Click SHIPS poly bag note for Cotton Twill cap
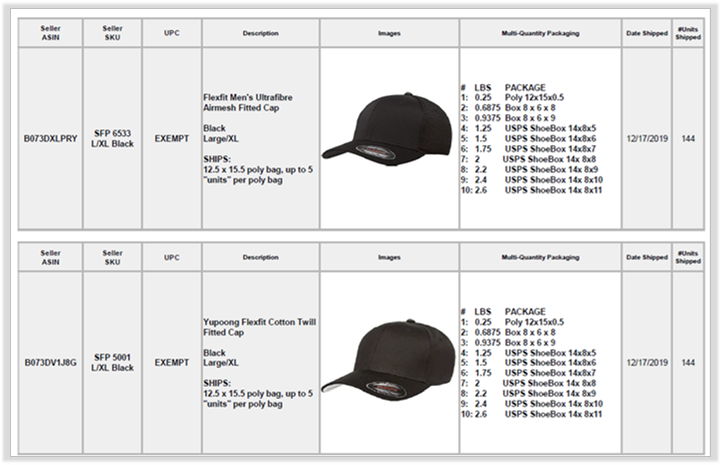Screen dimensions: 721x465 tap(258, 393)
